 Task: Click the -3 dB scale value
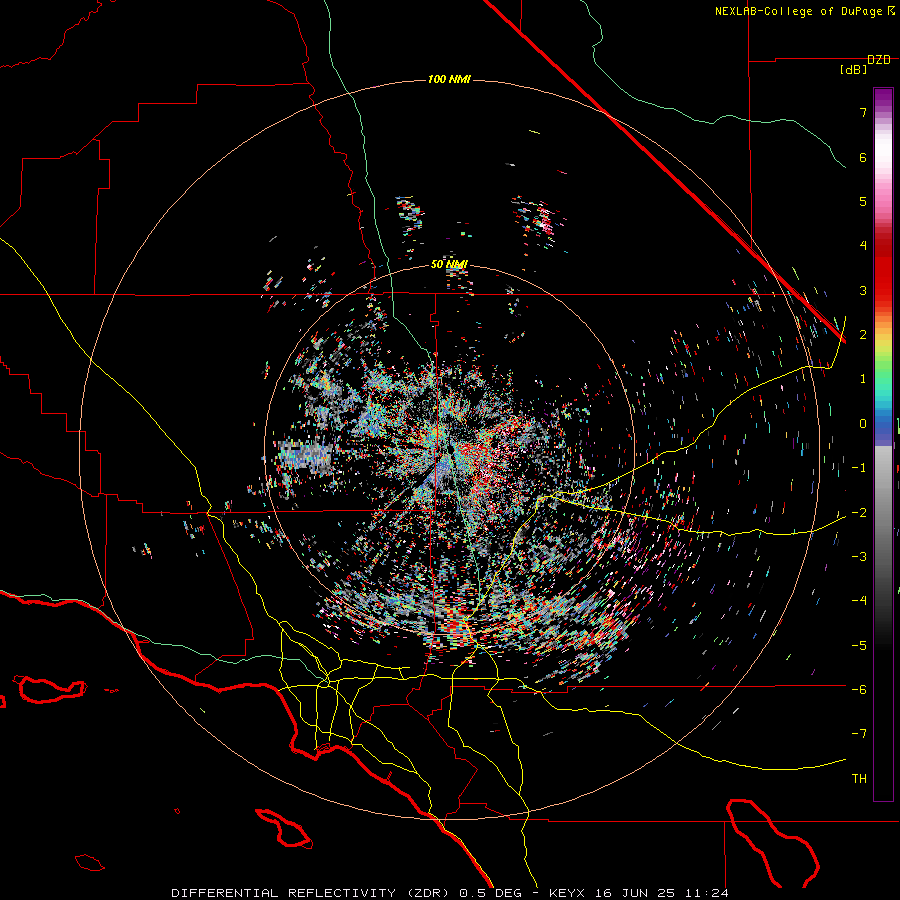tap(859, 557)
